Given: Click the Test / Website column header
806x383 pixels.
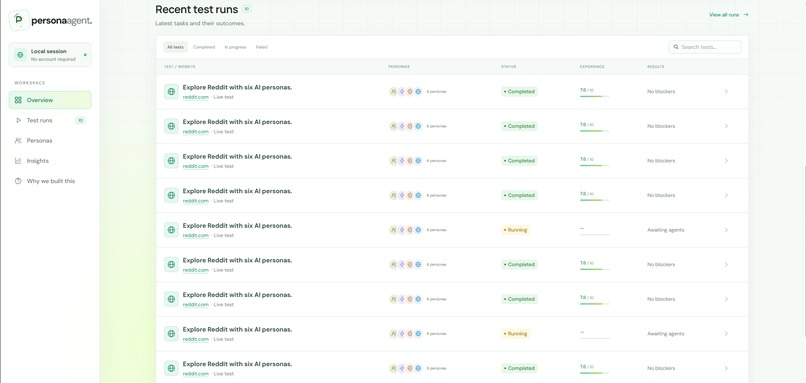Looking at the screenshot, I should [x=179, y=67].
